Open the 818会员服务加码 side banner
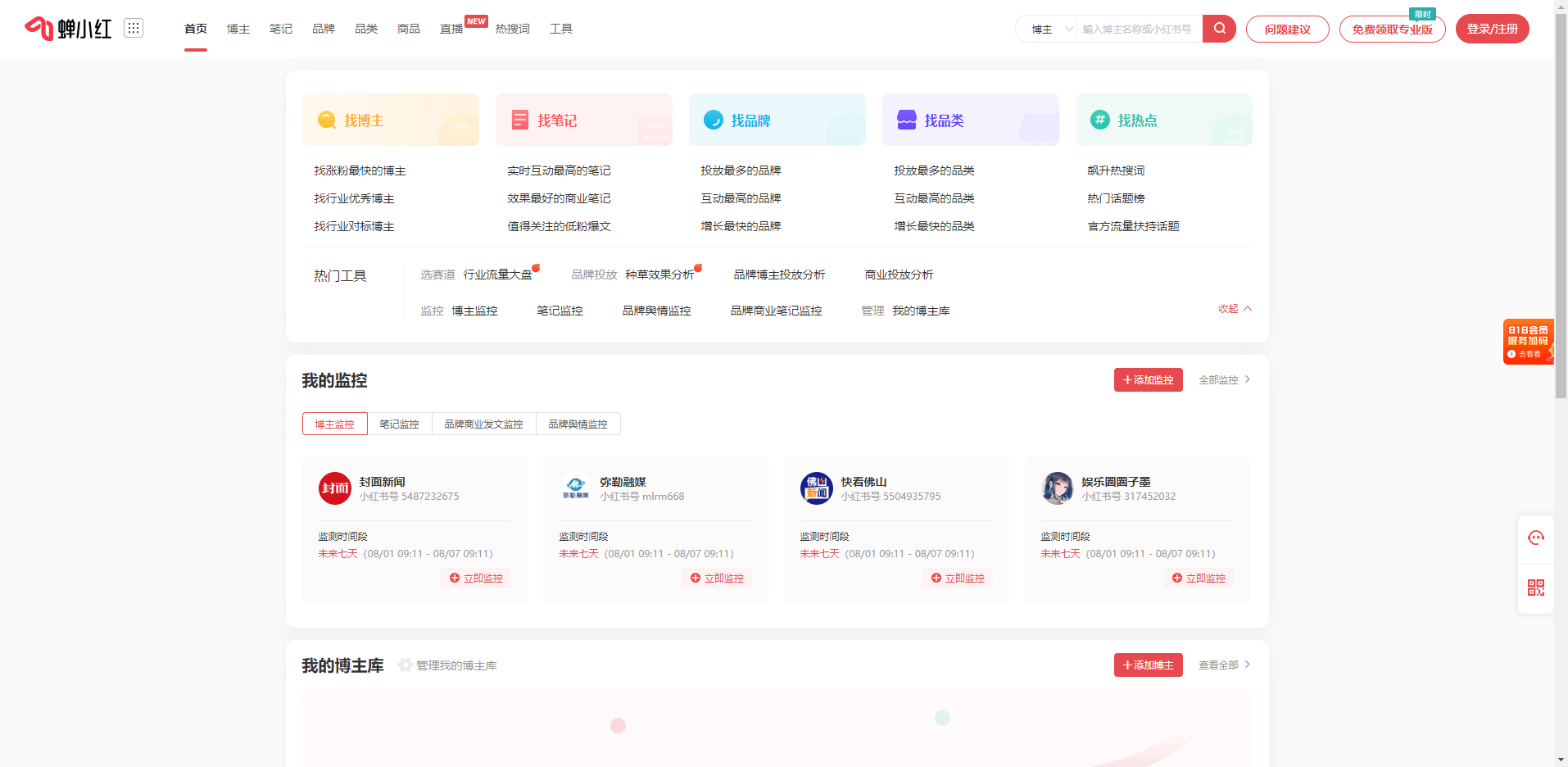Screen dimensions: 1568x767 tap(1527, 342)
